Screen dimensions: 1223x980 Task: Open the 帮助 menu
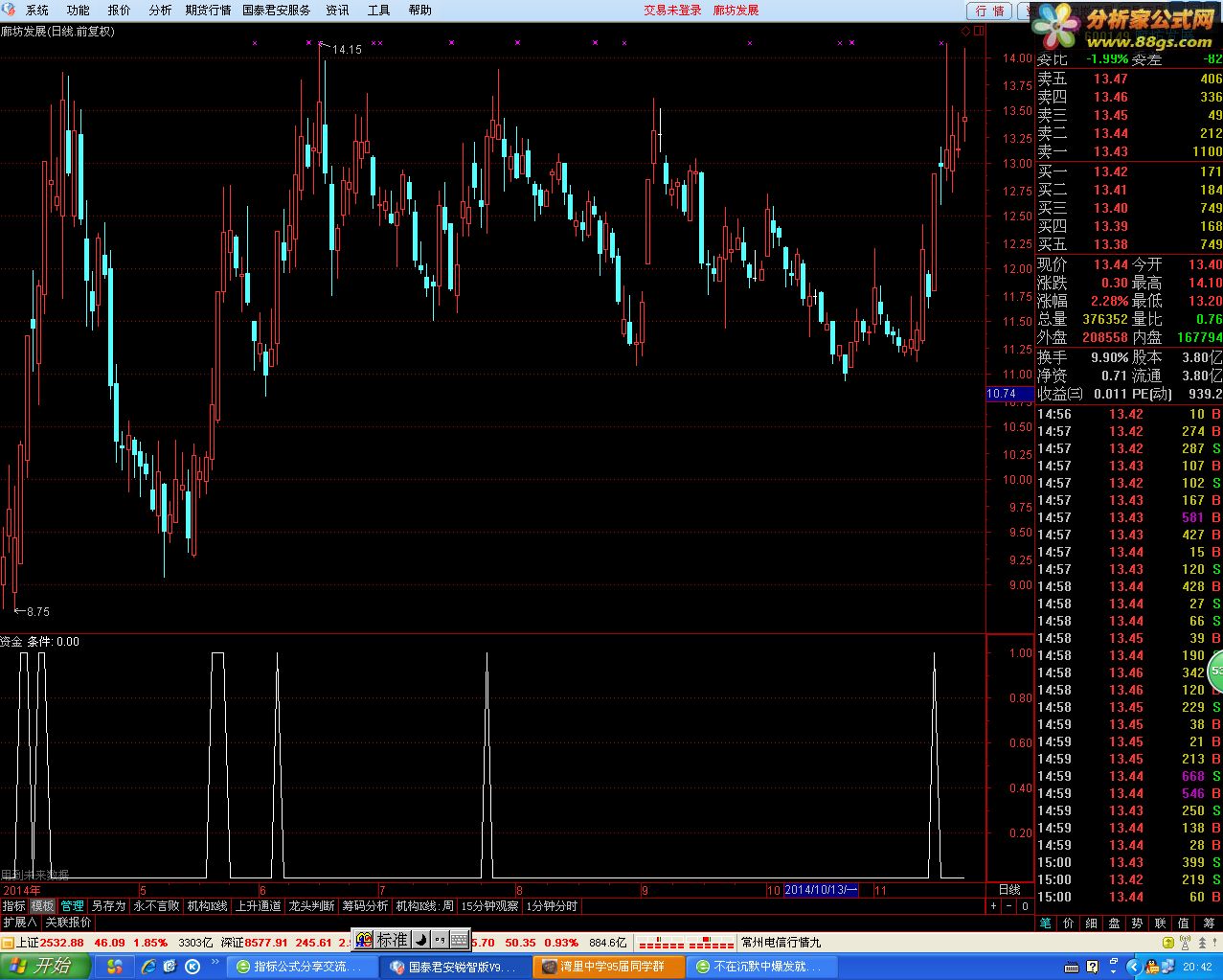pyautogui.click(x=419, y=10)
